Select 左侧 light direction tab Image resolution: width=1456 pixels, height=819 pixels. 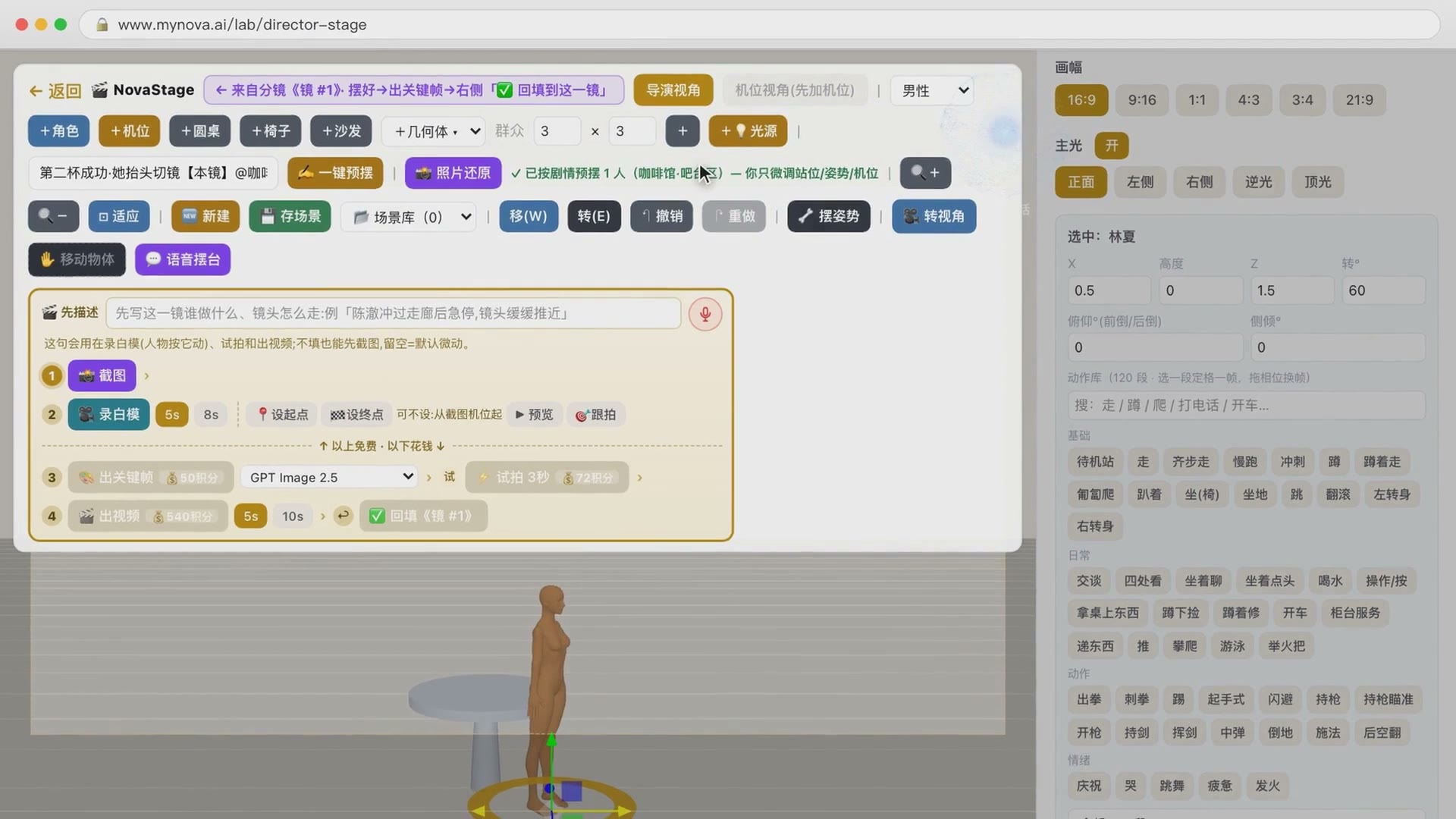click(x=1140, y=182)
